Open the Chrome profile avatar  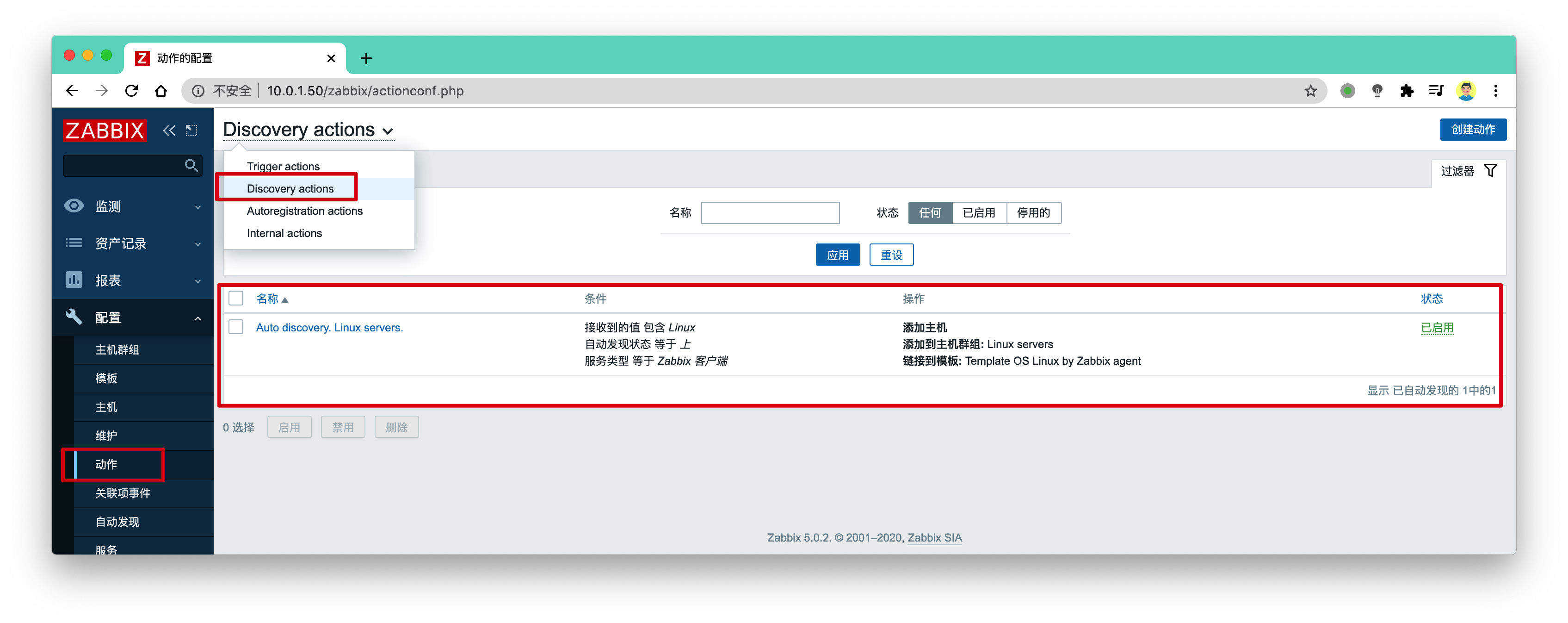1466,91
